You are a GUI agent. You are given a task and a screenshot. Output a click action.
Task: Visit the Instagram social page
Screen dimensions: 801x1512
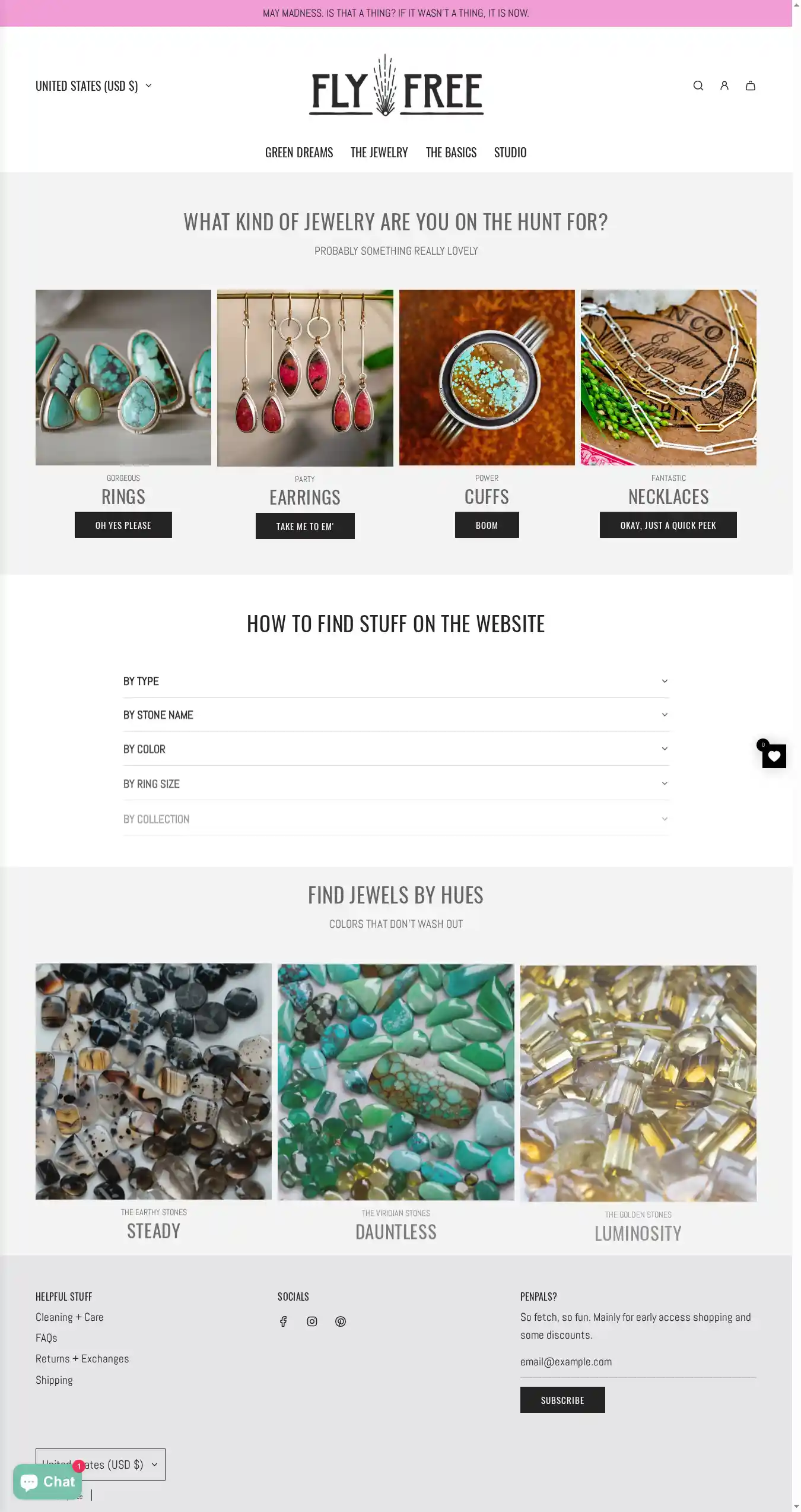pos(312,1321)
